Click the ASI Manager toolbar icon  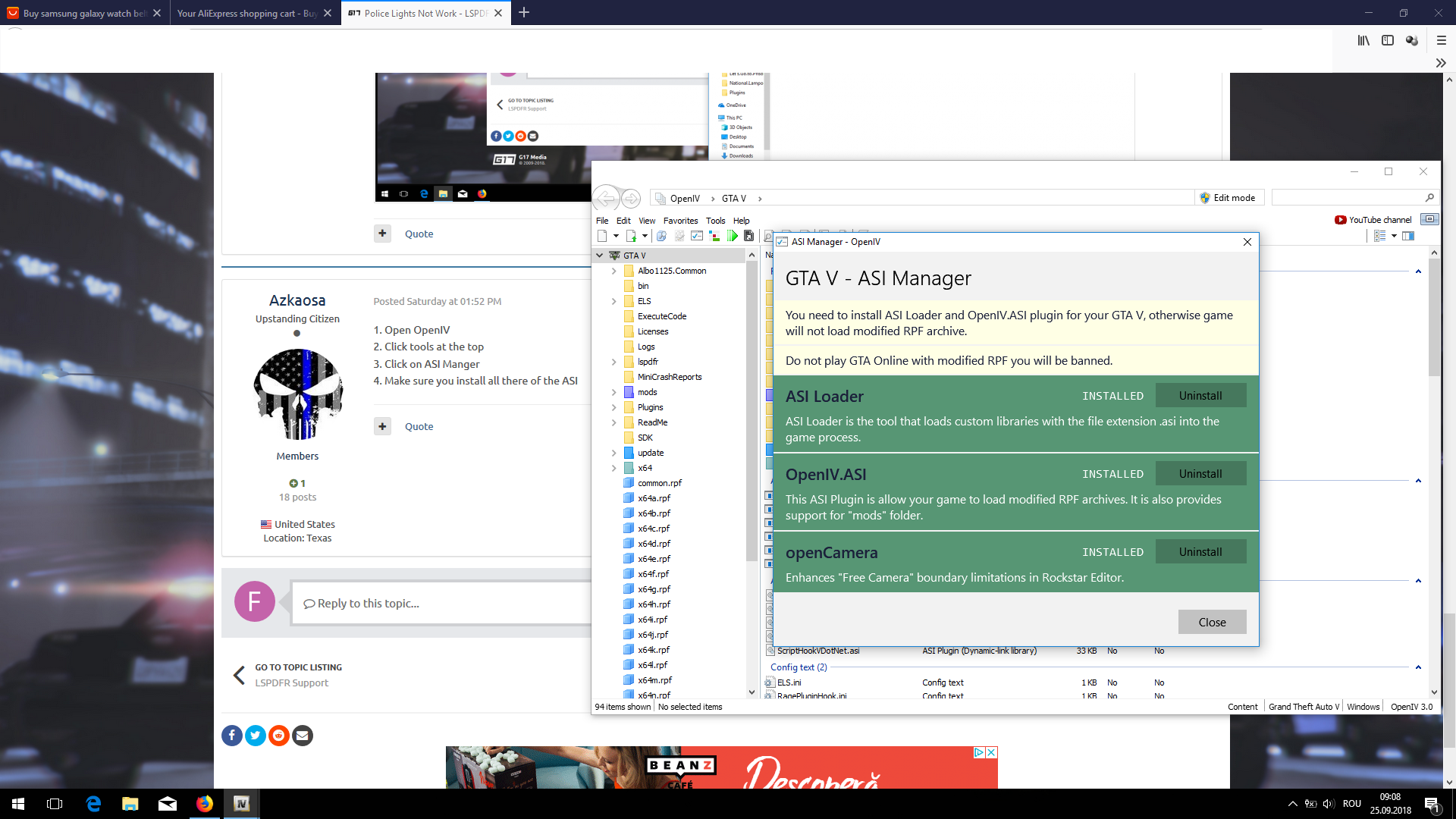click(x=697, y=236)
